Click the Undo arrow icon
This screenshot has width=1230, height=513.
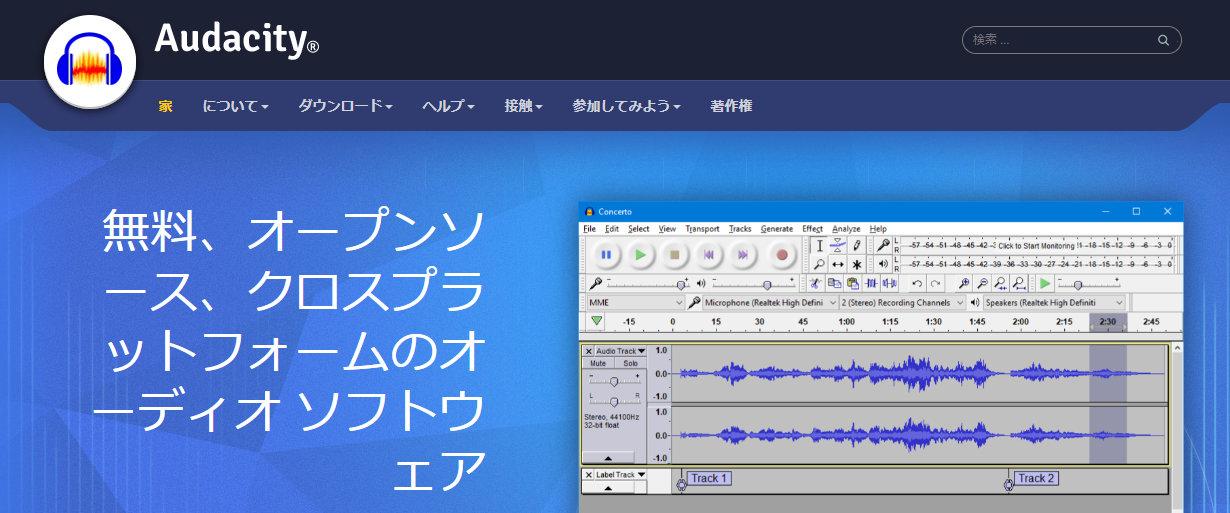click(917, 283)
